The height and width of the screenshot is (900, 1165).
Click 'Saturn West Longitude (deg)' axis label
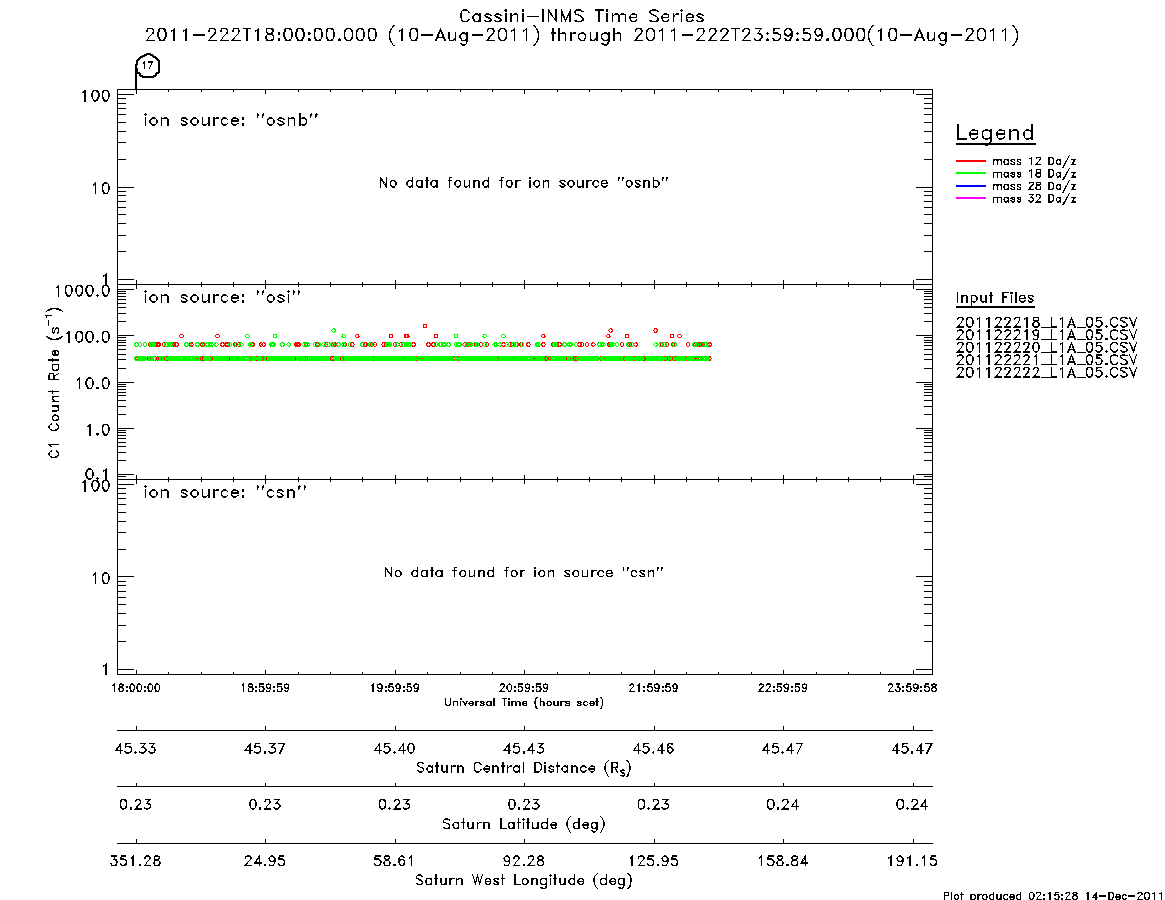[524, 881]
